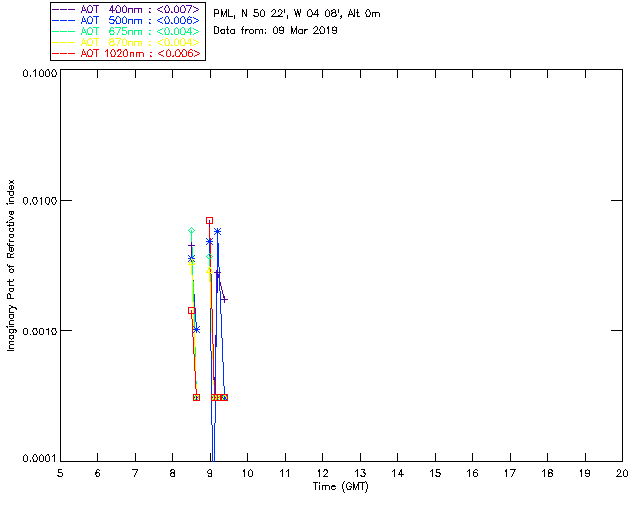This screenshot has width=640, height=512.
Task: Click the x-axis tick label 9
Action: point(210,473)
